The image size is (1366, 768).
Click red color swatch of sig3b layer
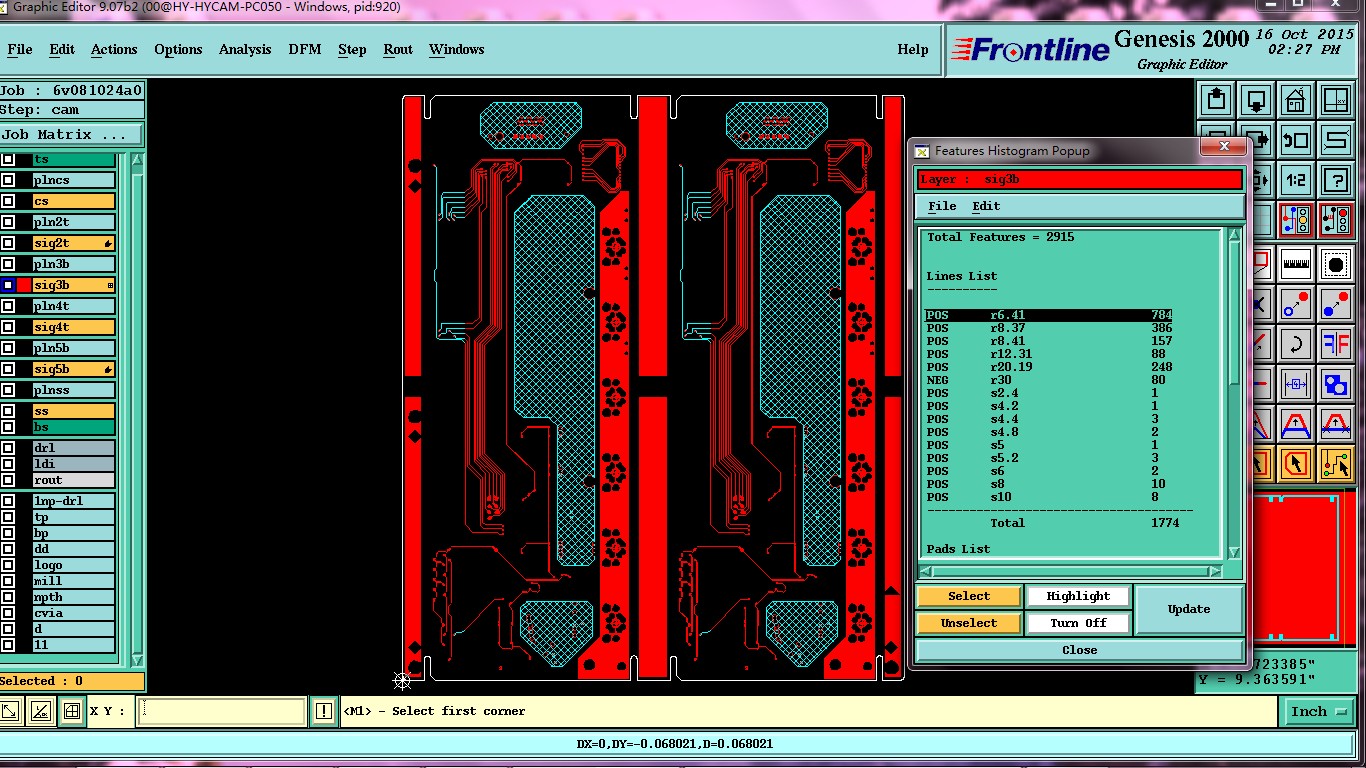click(x=24, y=285)
